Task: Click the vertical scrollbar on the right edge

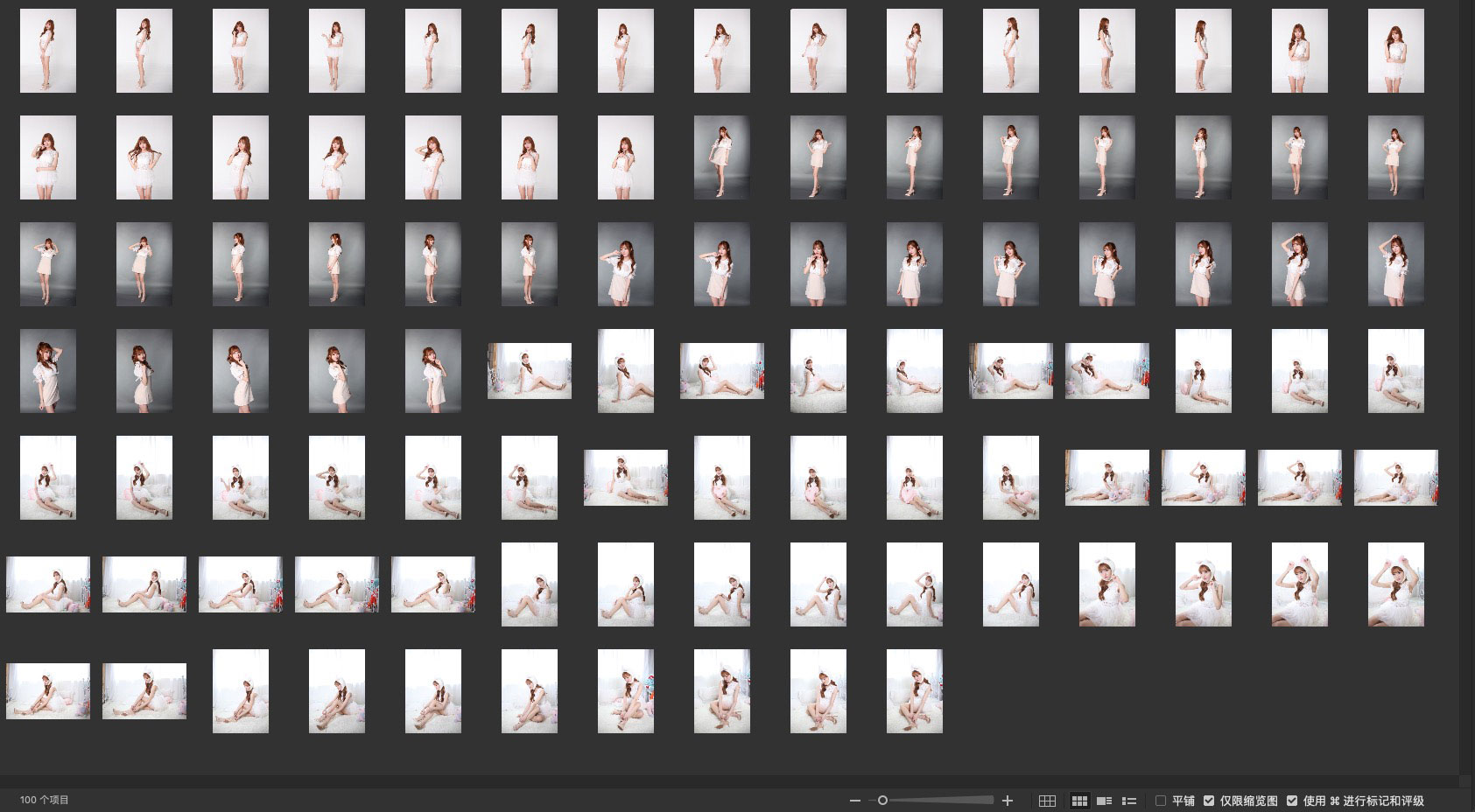Action: pos(1468,385)
